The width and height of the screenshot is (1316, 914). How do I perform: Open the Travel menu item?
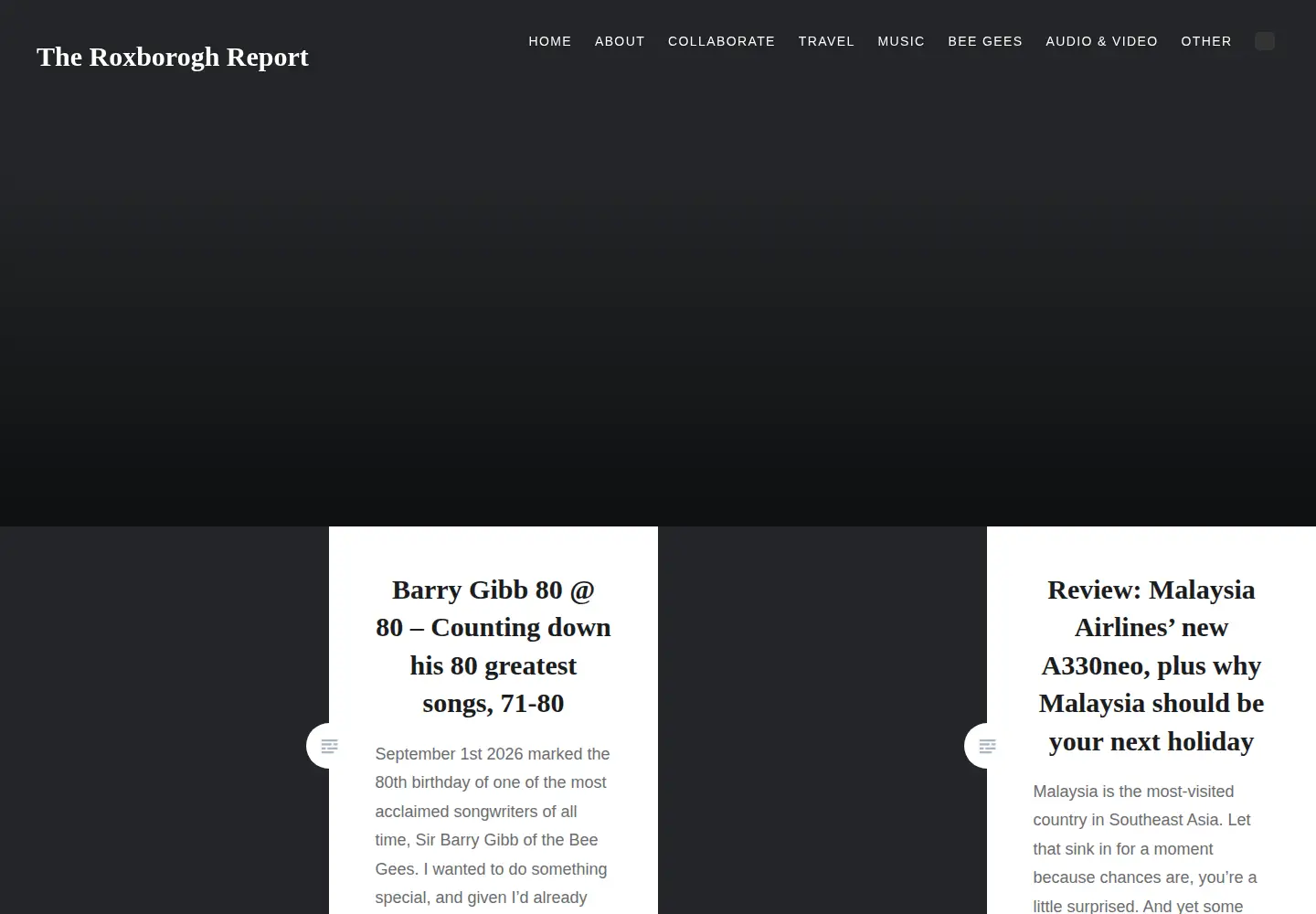pyautogui.click(x=826, y=41)
